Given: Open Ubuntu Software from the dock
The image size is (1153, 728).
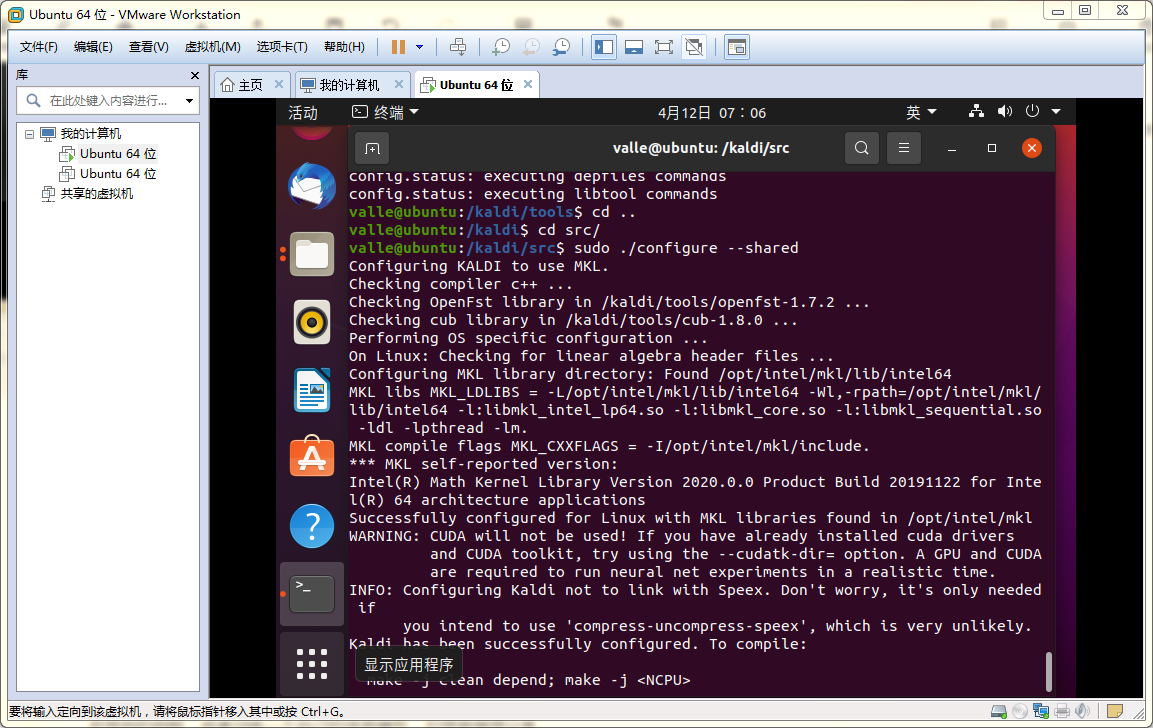Looking at the screenshot, I should tap(312, 457).
